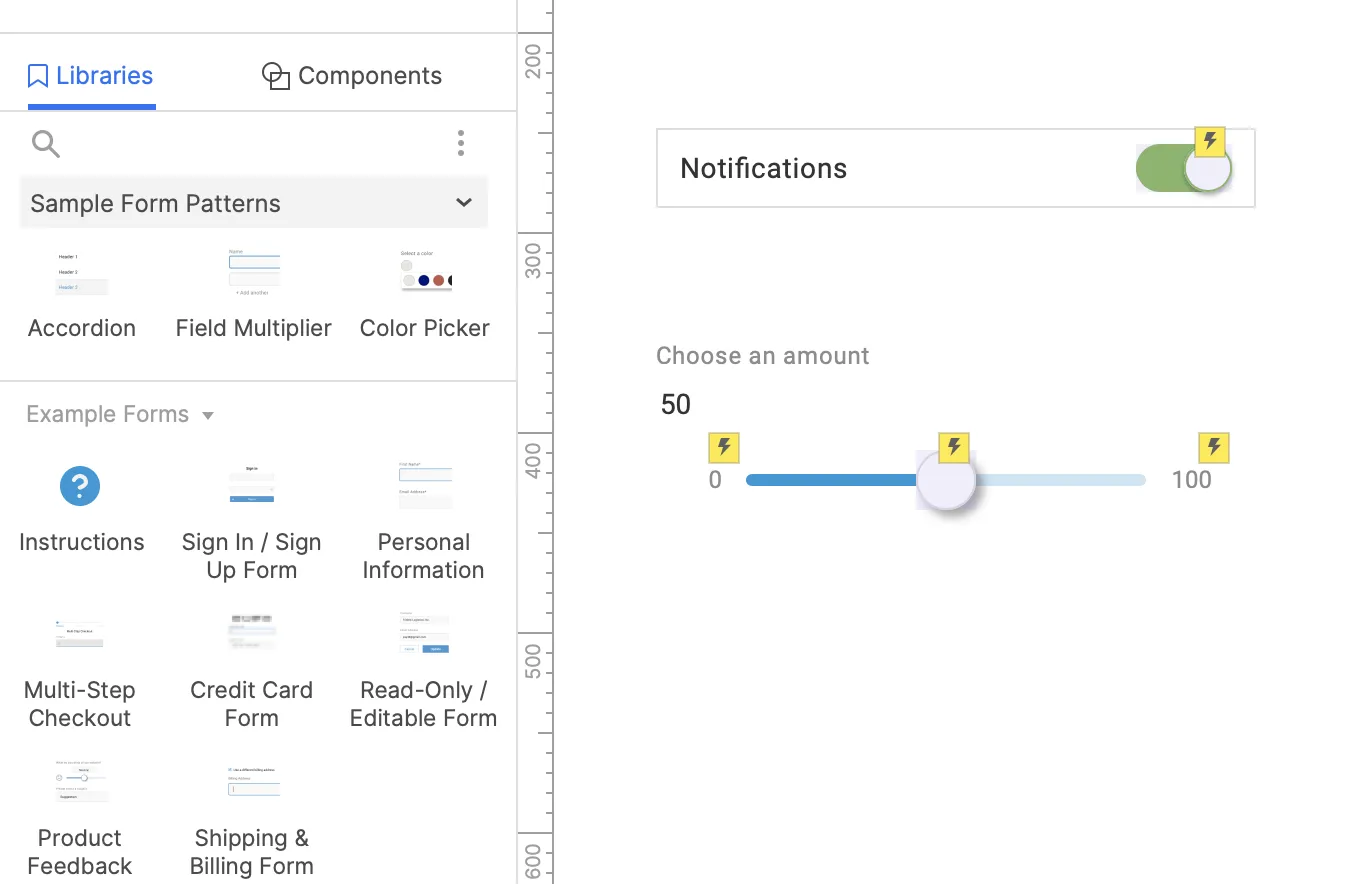Select the Multi-Step Checkout example
1350x884 pixels.
point(80,633)
